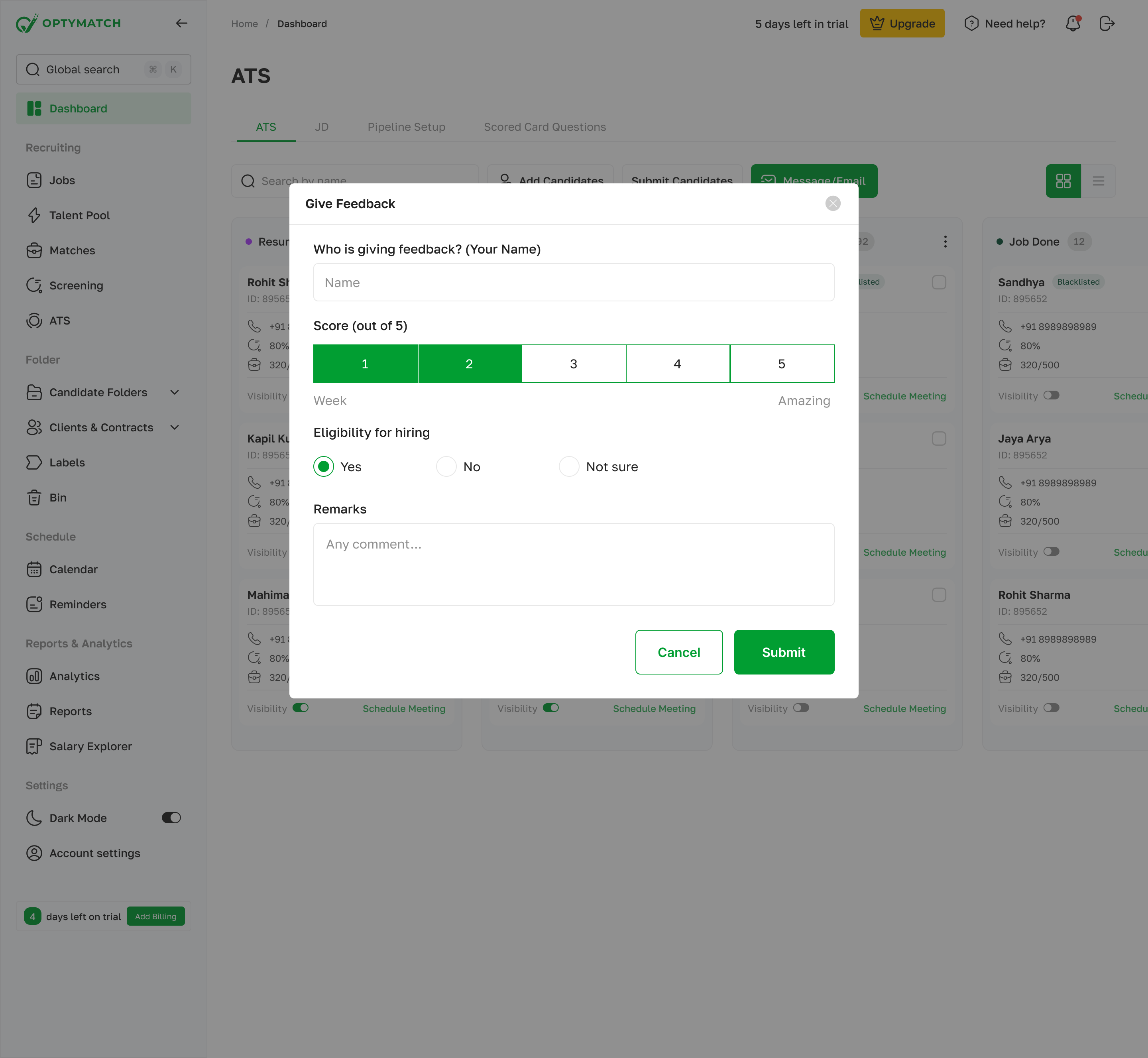Expand the Candidate Folders section
The image size is (1148, 1058).
point(175,392)
